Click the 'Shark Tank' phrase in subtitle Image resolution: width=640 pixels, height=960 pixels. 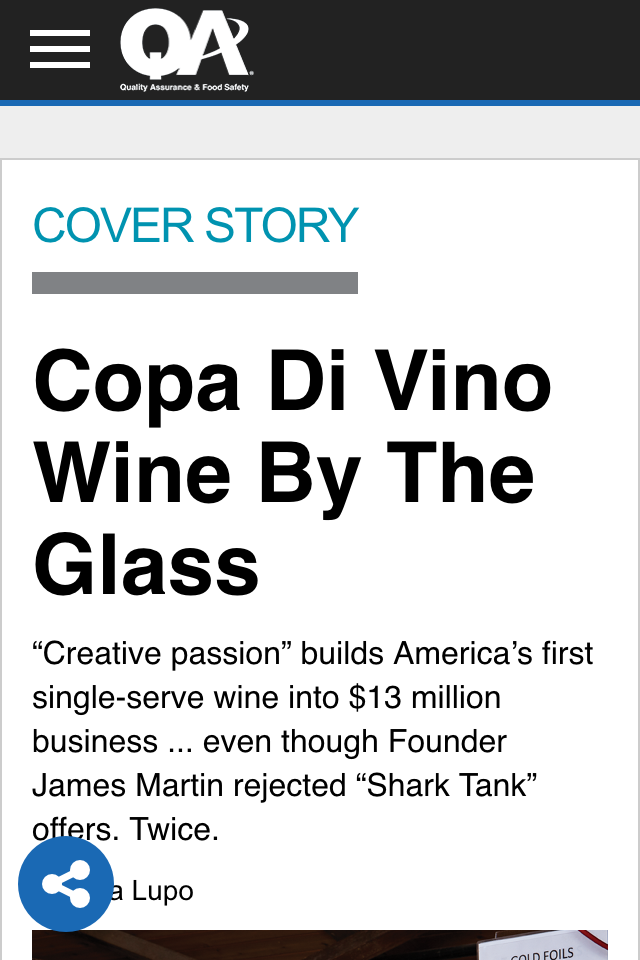[452, 786]
